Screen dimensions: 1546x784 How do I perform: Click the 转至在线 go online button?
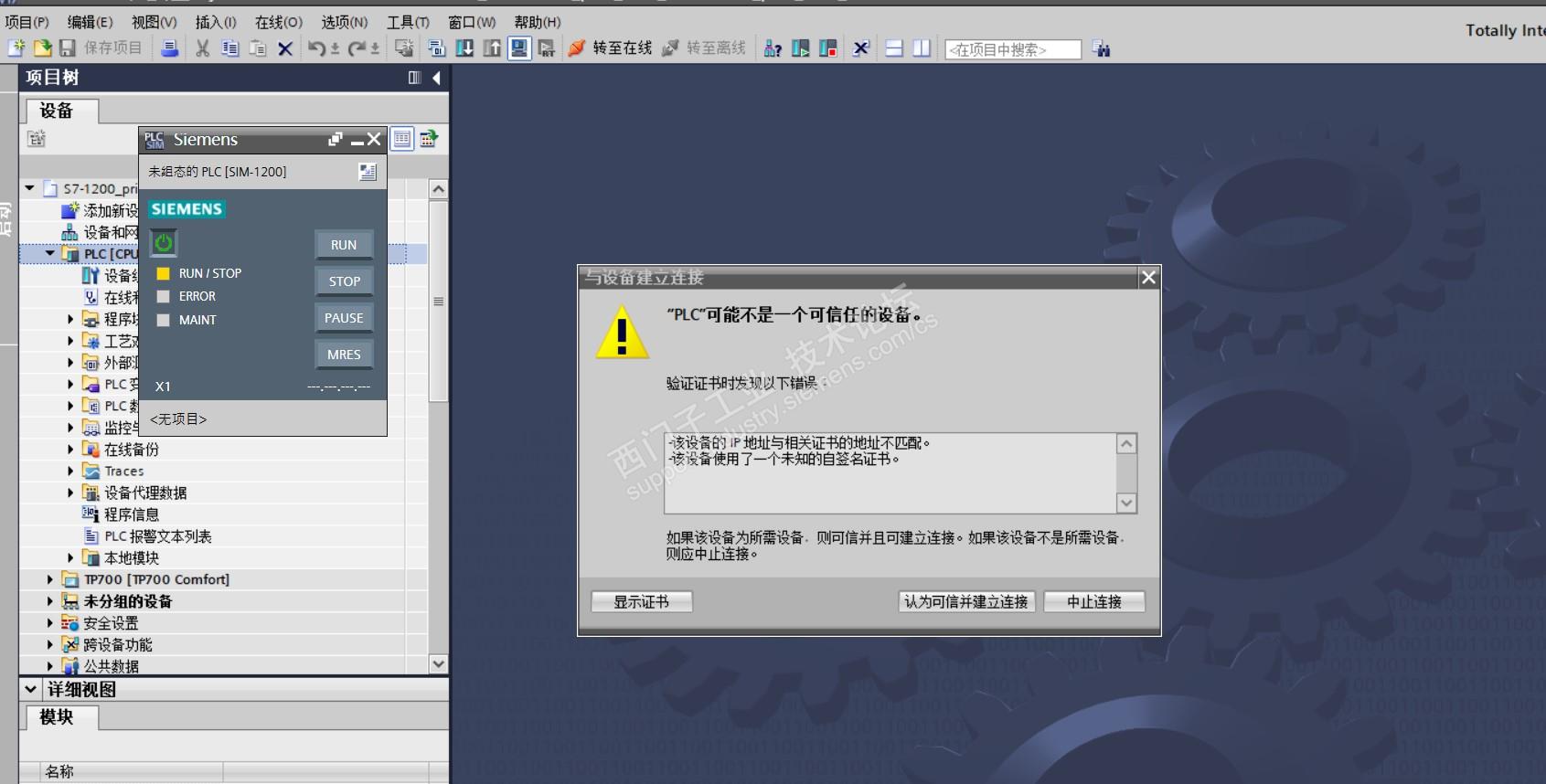pos(610,48)
